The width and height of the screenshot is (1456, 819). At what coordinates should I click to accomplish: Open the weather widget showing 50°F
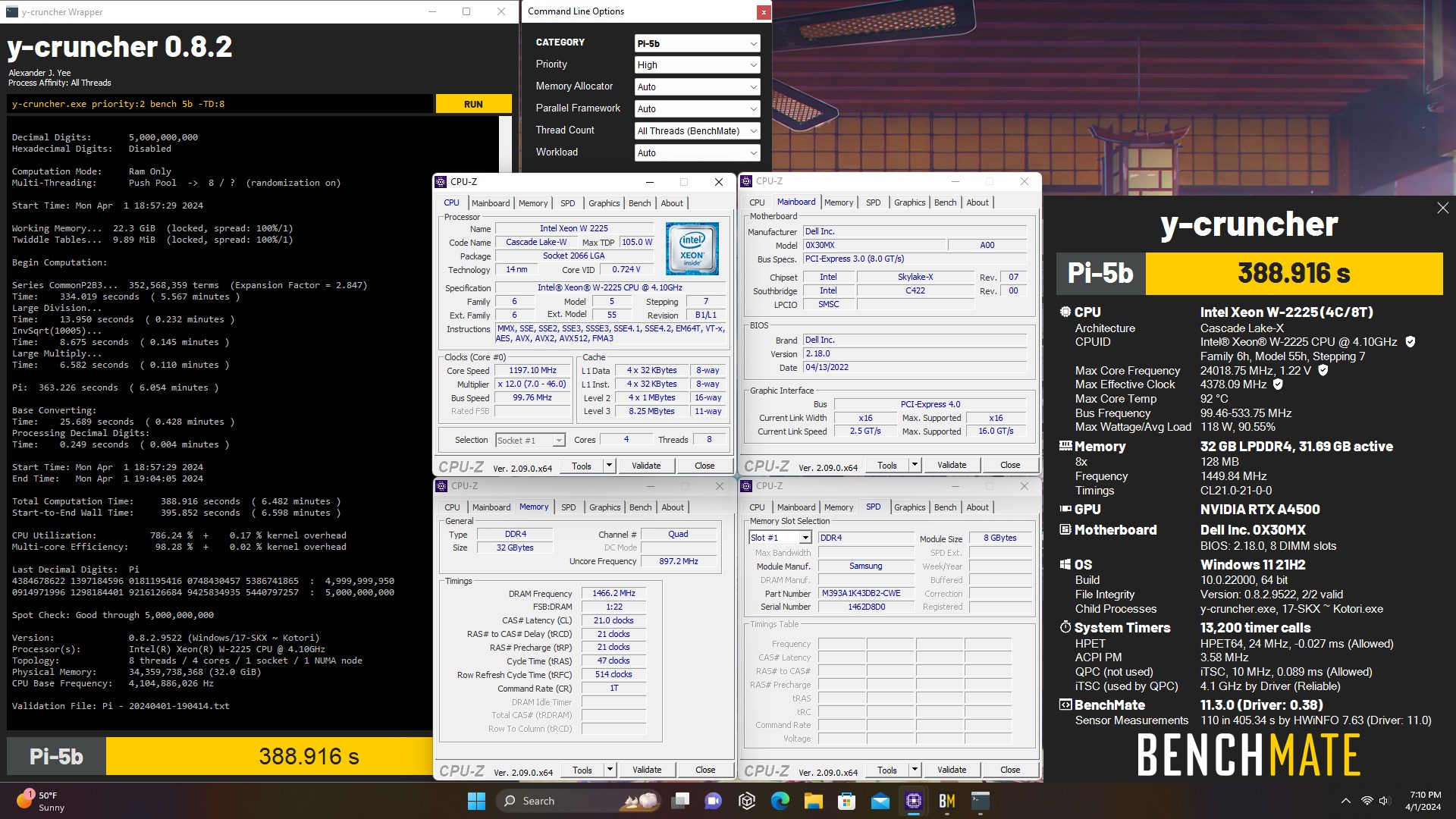[x=42, y=801]
